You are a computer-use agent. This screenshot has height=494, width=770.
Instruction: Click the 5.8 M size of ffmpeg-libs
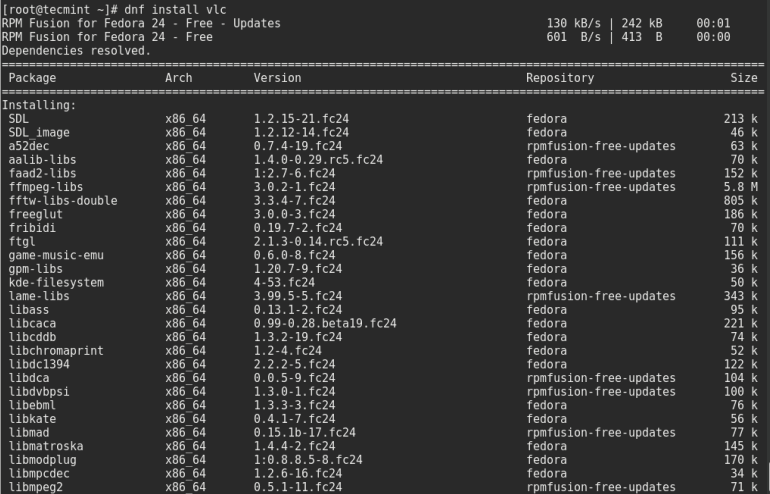[x=741, y=187]
